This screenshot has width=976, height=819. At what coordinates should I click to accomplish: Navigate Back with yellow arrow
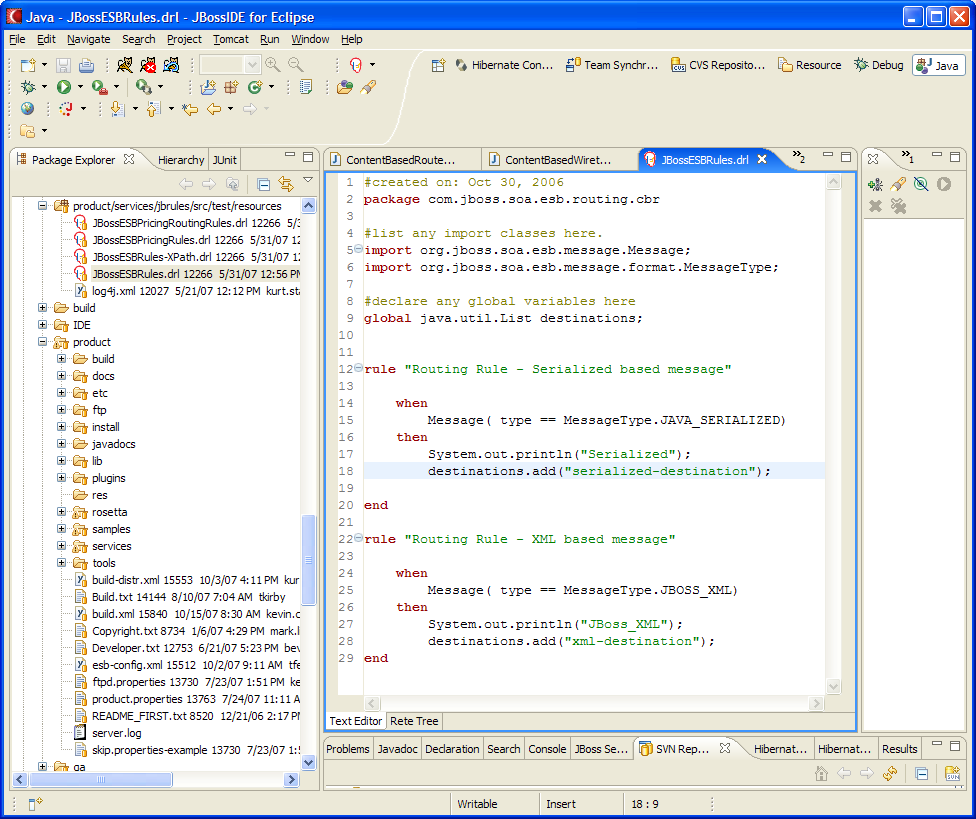[214, 110]
